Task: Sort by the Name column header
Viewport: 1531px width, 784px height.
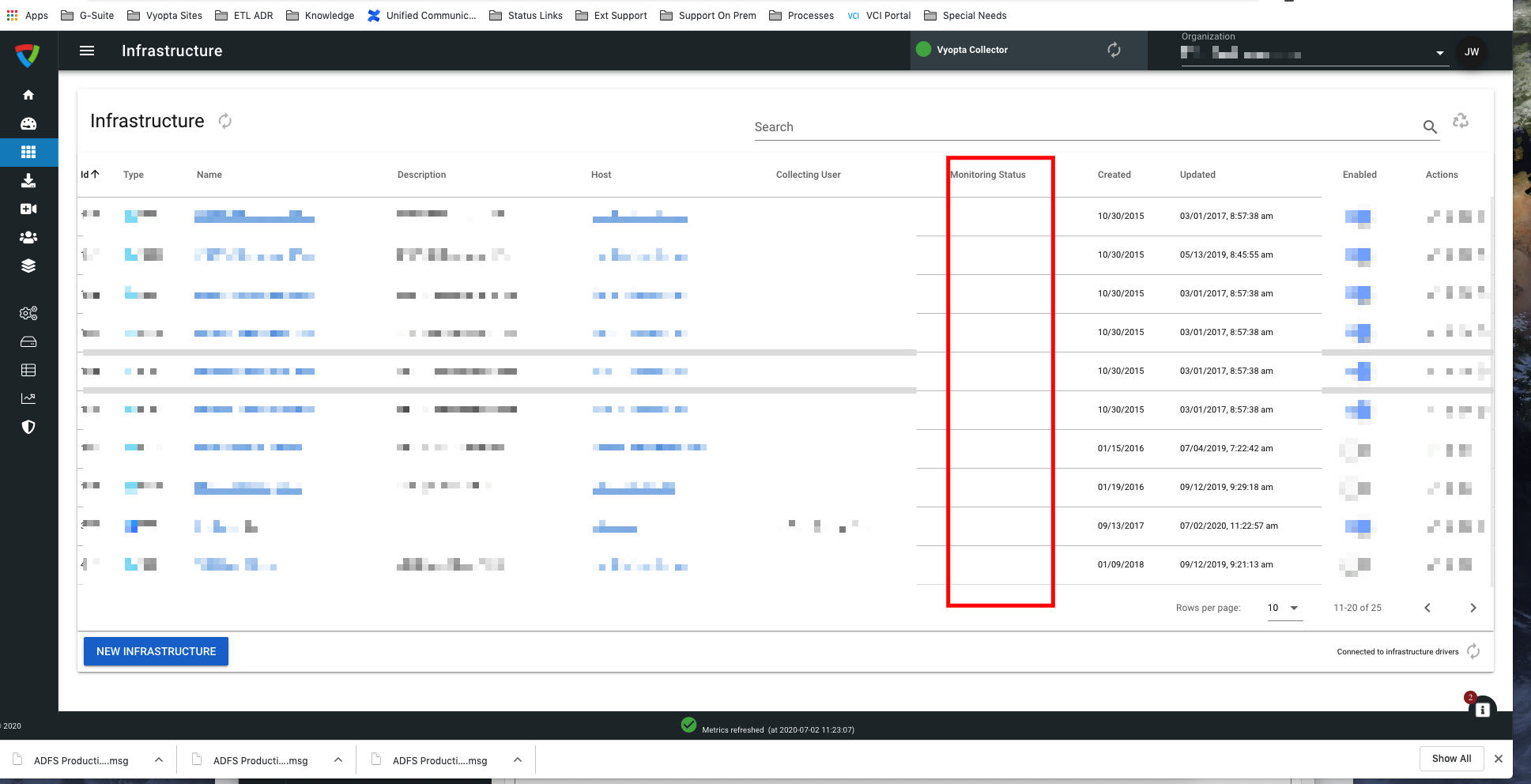Action: tap(209, 175)
